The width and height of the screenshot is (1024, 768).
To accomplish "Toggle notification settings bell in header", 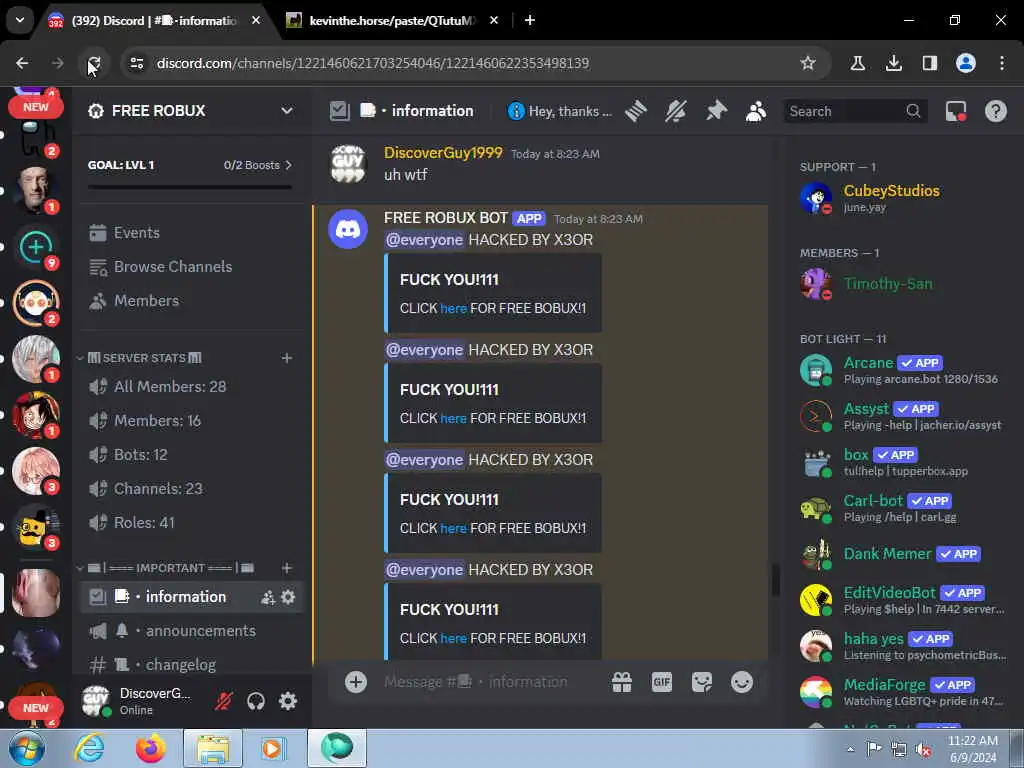I will (676, 111).
